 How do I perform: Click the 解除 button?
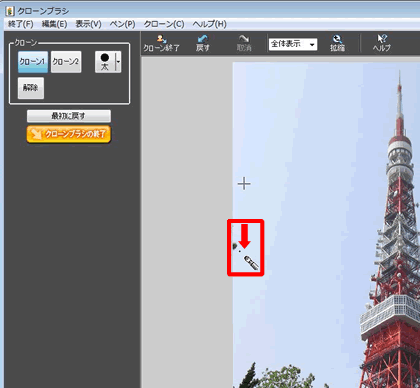pos(31,88)
